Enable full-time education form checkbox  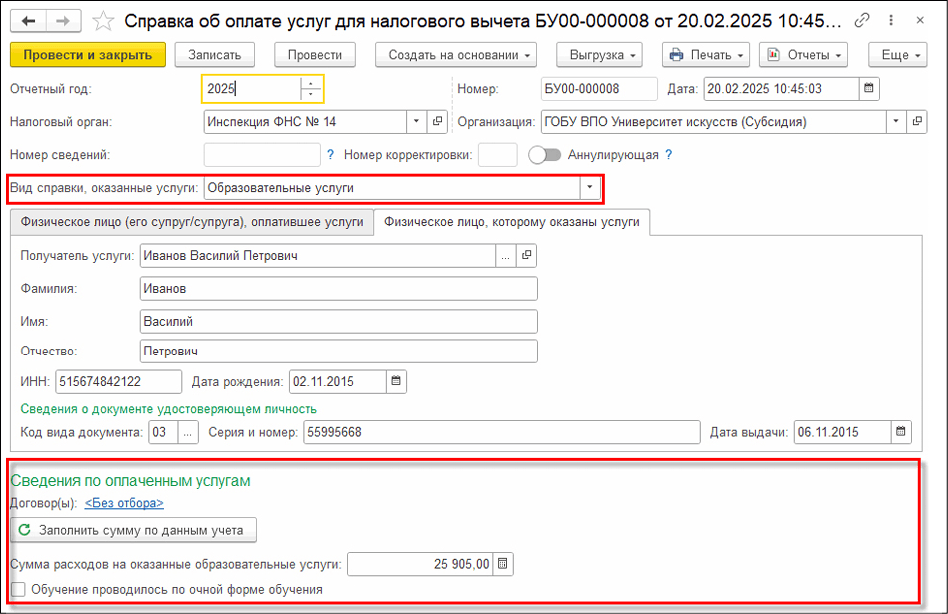coord(18,590)
